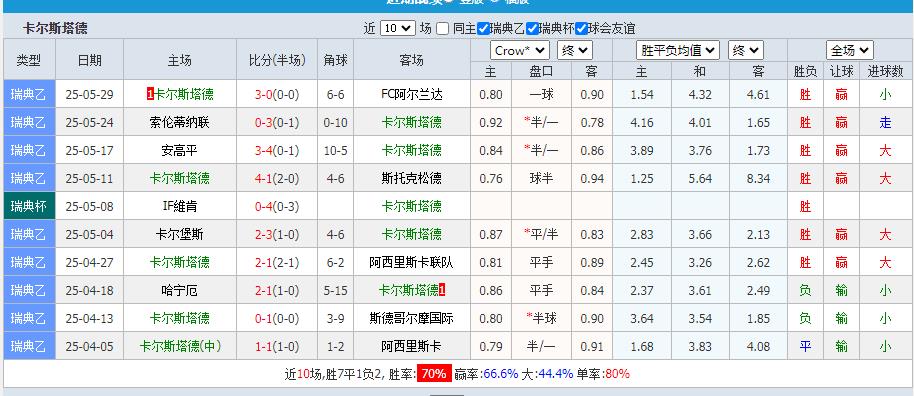Click corner count 5-15
The width and height of the screenshot is (914, 396).
pyautogui.click(x=335, y=290)
